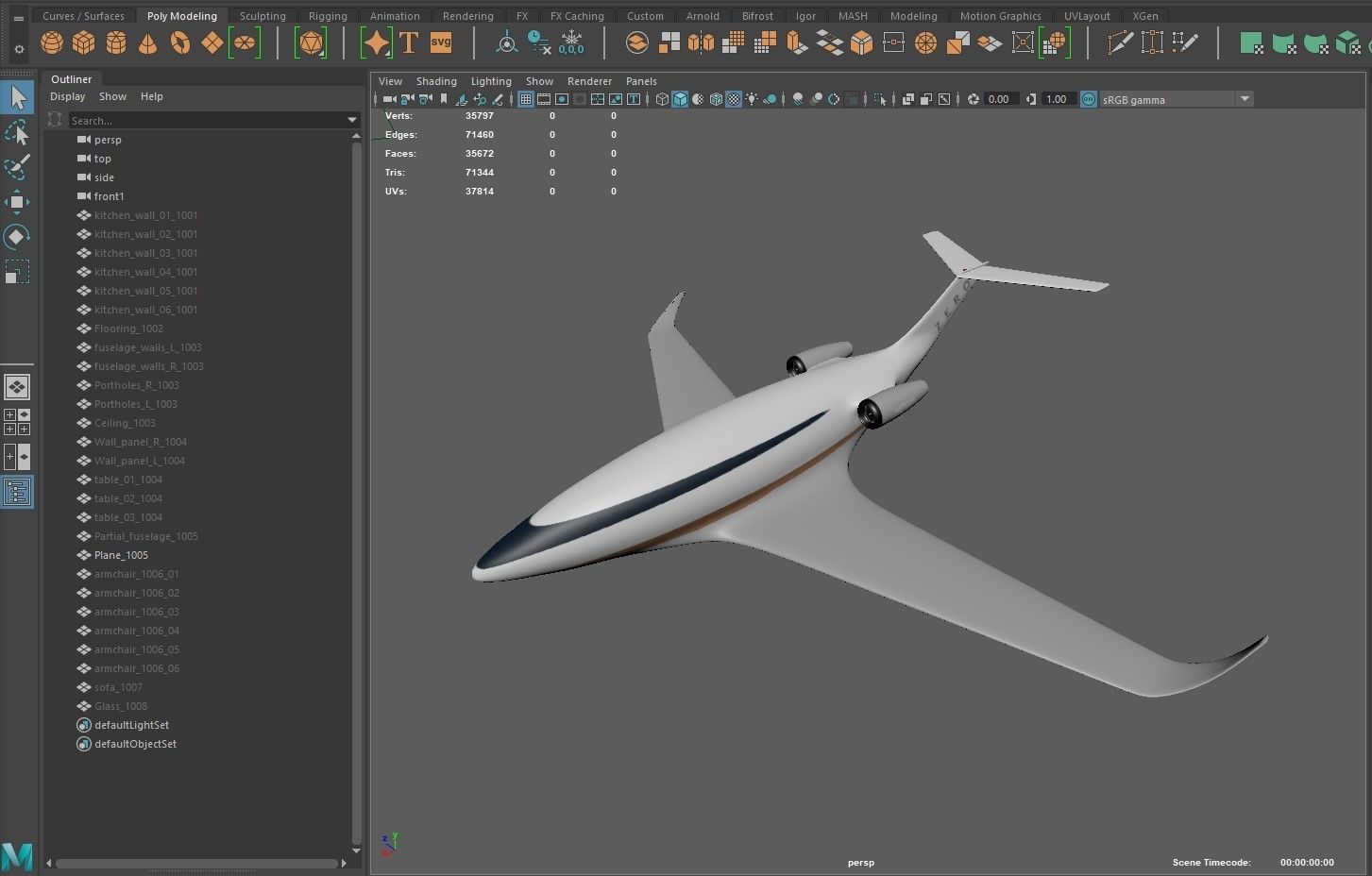Click the Outliner vertical scrollbar

356,491
